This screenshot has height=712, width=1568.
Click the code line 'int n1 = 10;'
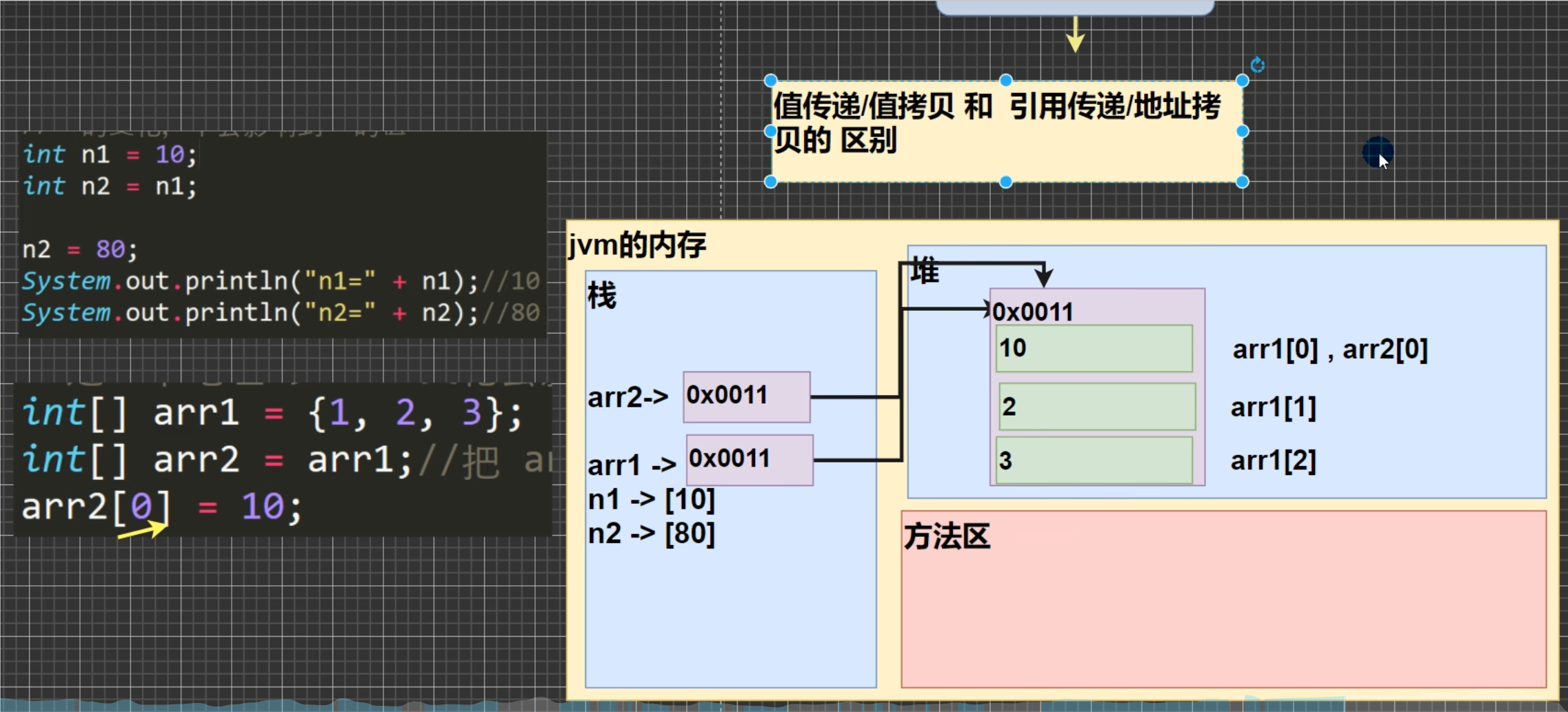110,154
